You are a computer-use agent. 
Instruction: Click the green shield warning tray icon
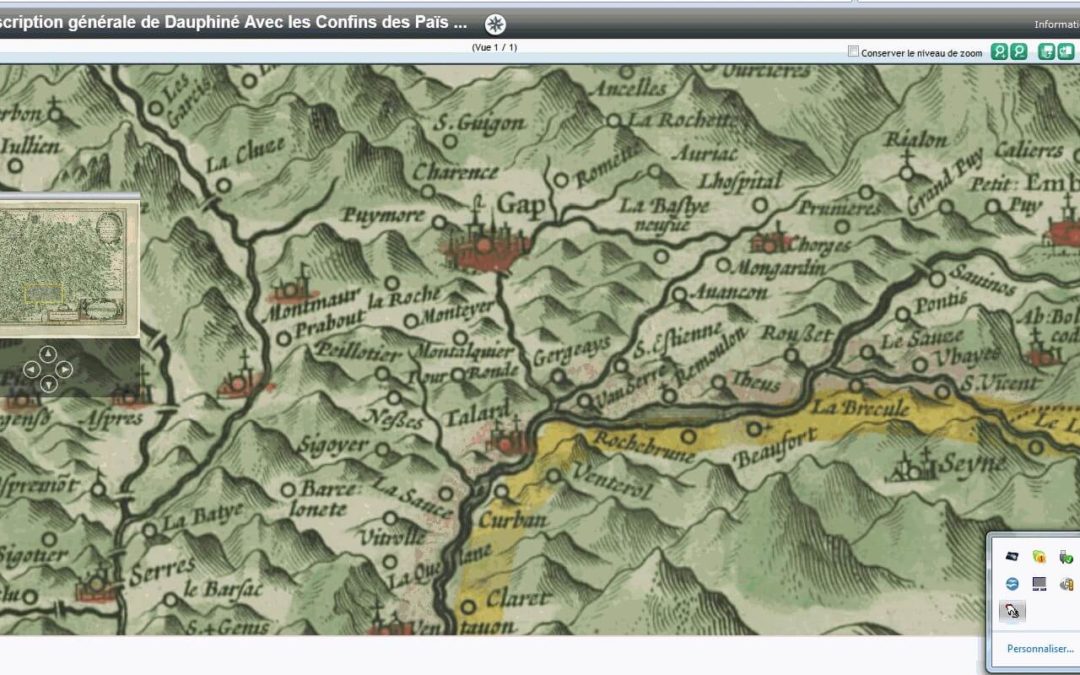(1039, 557)
